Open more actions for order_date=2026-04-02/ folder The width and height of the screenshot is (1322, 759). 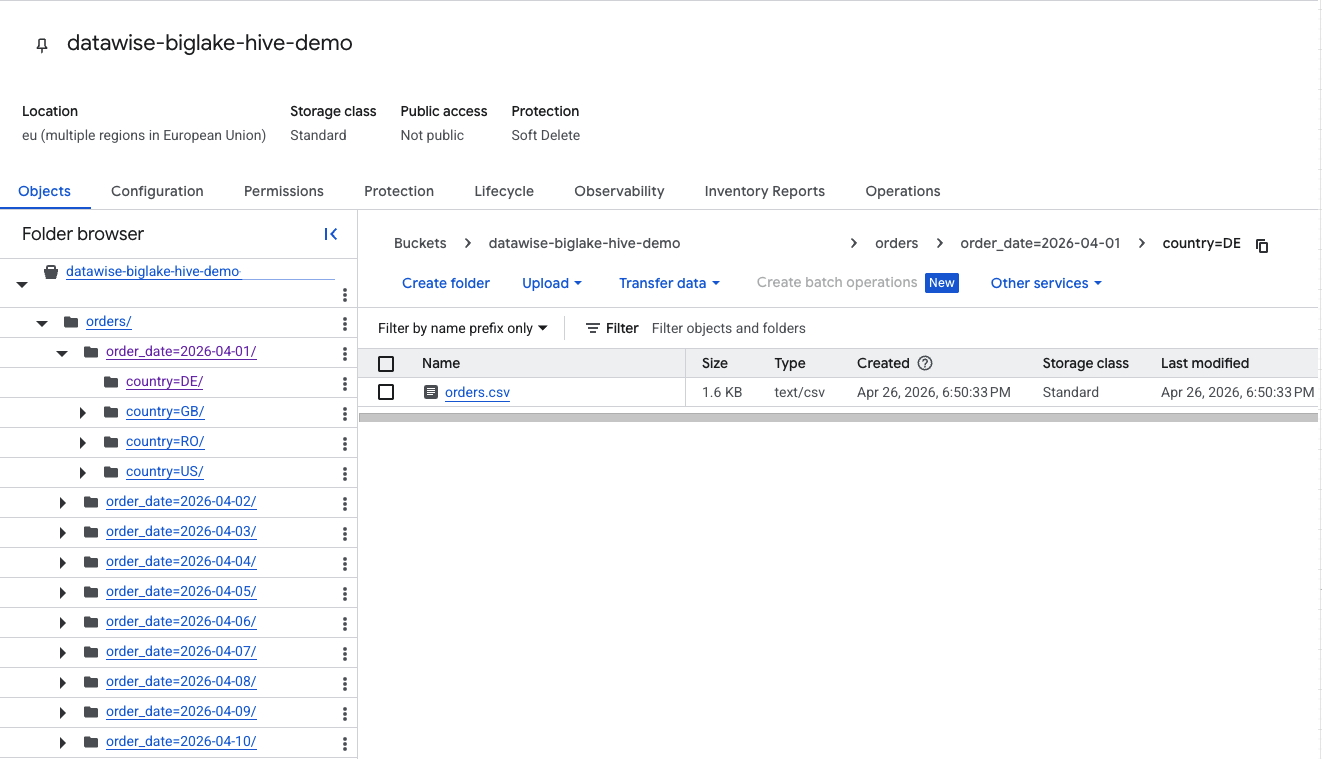point(345,504)
